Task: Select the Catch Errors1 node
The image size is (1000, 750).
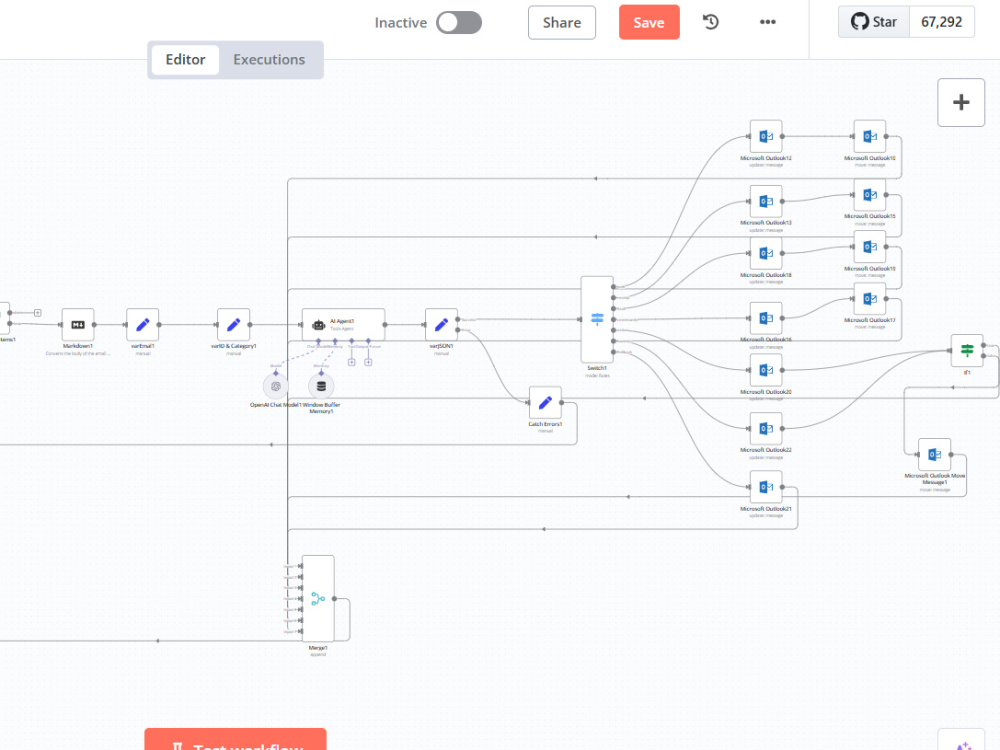Action: tap(545, 402)
